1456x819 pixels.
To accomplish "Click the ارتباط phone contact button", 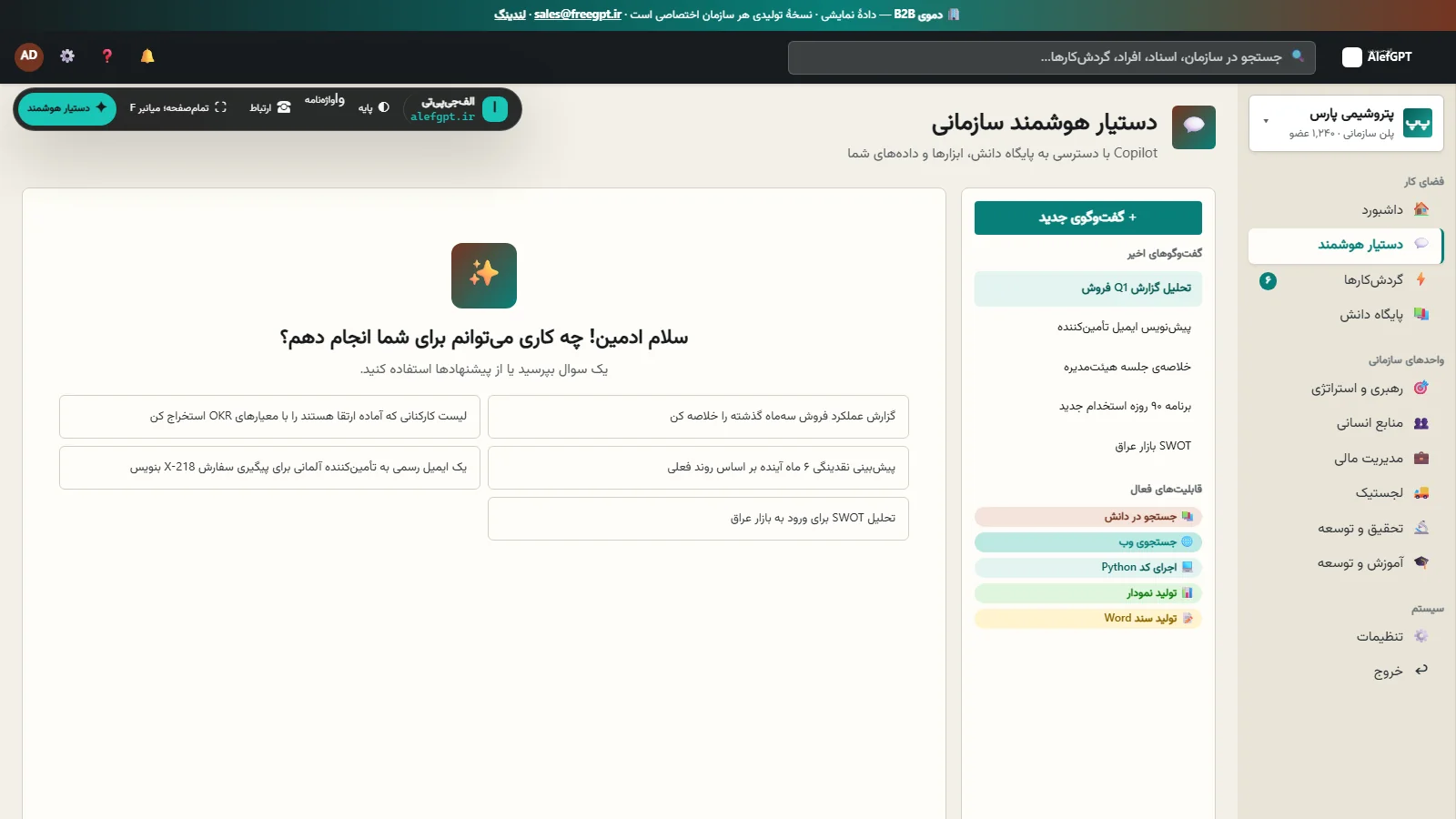I will (270, 108).
